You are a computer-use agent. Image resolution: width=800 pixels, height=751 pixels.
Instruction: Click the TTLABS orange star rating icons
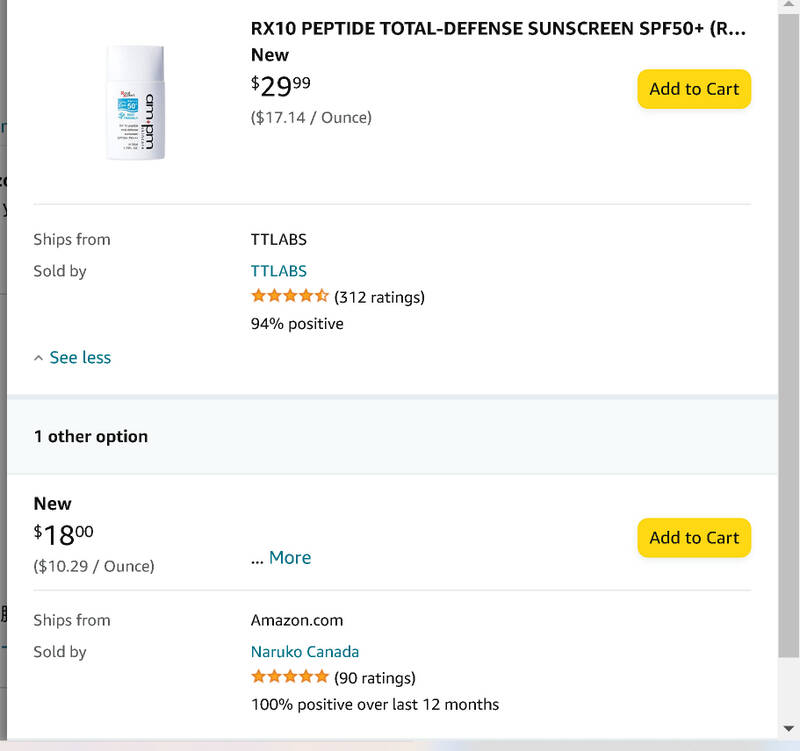(x=289, y=297)
